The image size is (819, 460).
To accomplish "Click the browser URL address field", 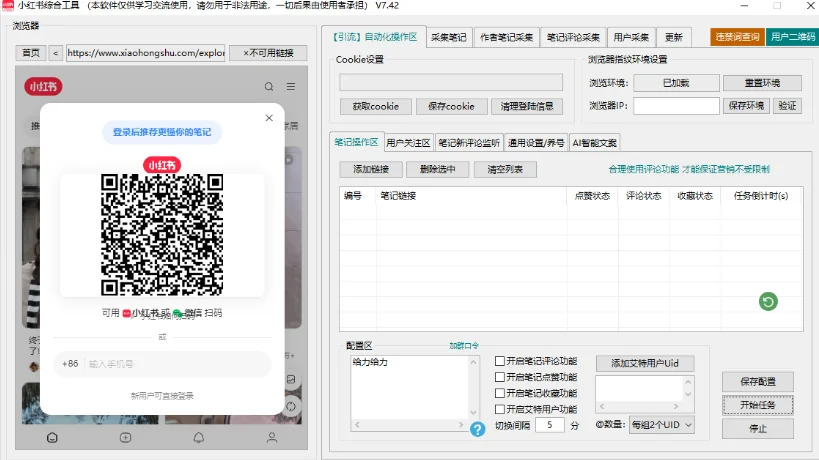I will coord(146,53).
